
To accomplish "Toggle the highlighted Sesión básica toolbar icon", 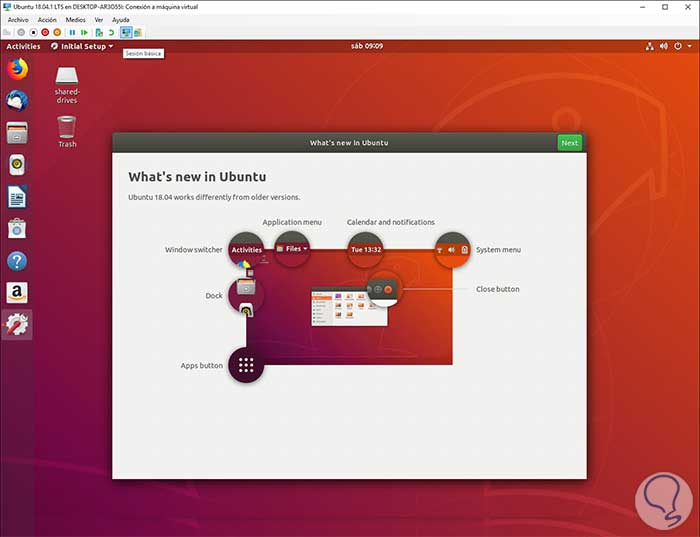I will tap(126, 32).
